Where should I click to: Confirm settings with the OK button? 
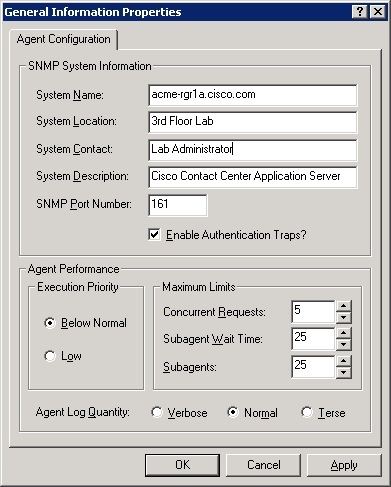[x=182, y=465]
